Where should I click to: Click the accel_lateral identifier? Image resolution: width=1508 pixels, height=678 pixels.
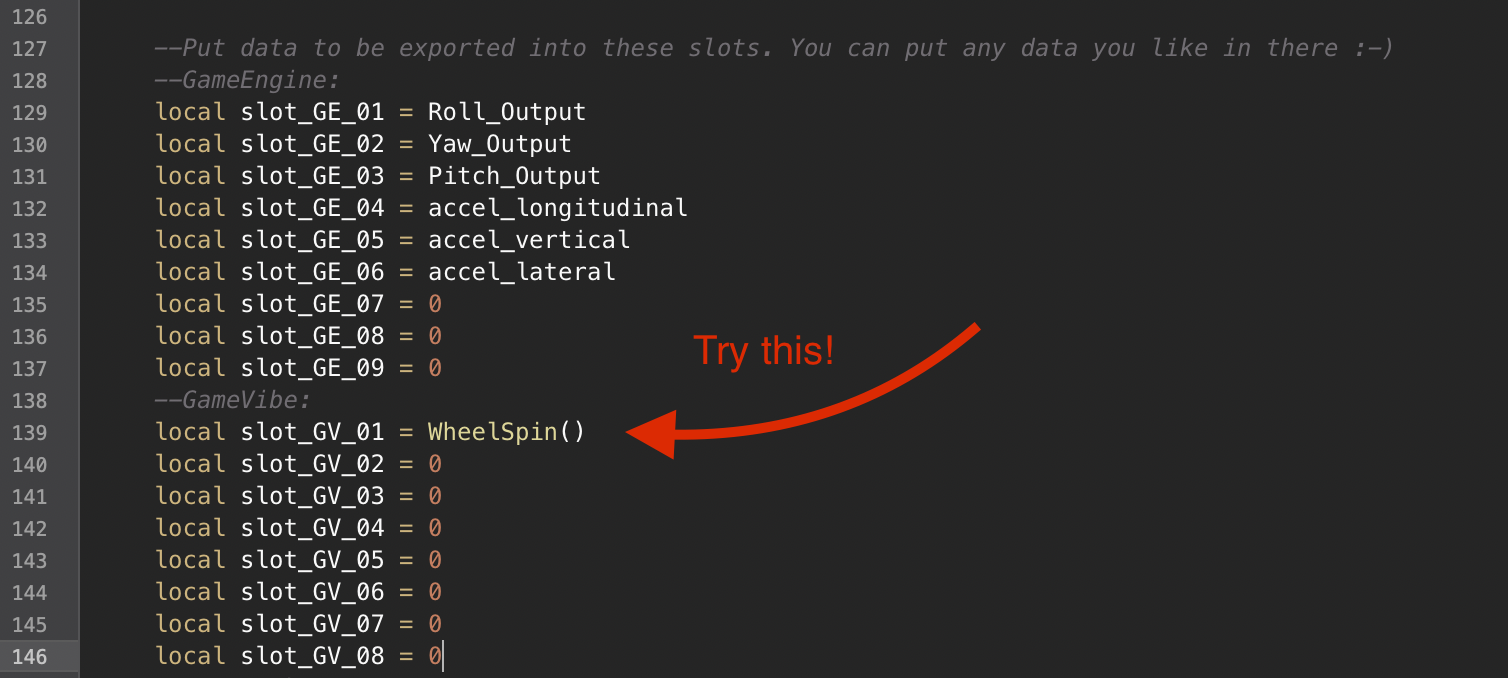[x=521, y=273]
